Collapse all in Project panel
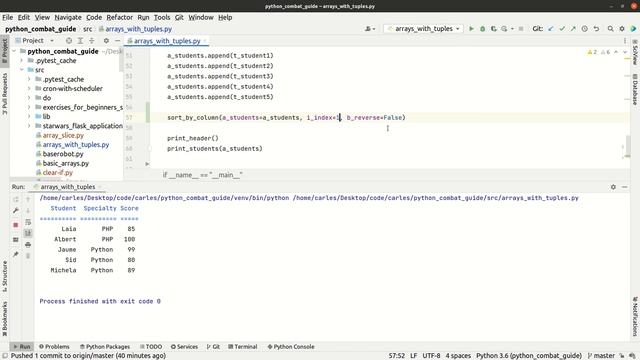 pyautogui.click(x=91, y=40)
